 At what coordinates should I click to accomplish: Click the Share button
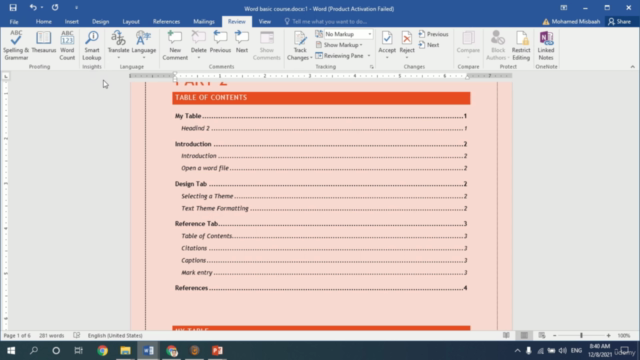pos(619,22)
